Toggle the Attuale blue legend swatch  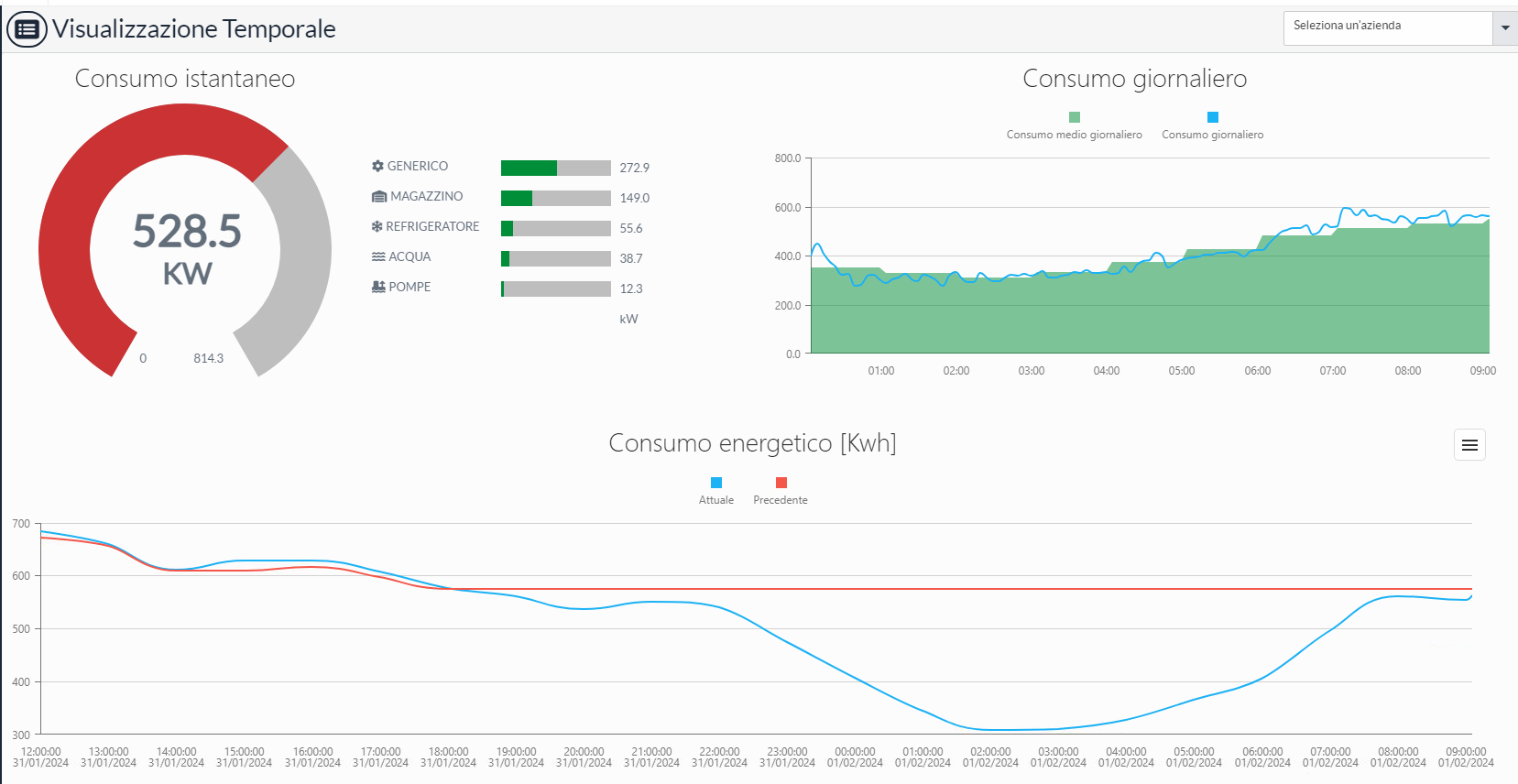coord(716,483)
